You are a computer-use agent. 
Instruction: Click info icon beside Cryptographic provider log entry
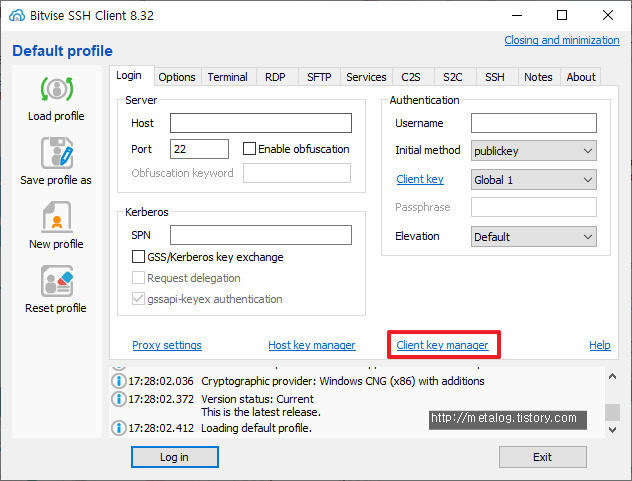click(x=118, y=381)
